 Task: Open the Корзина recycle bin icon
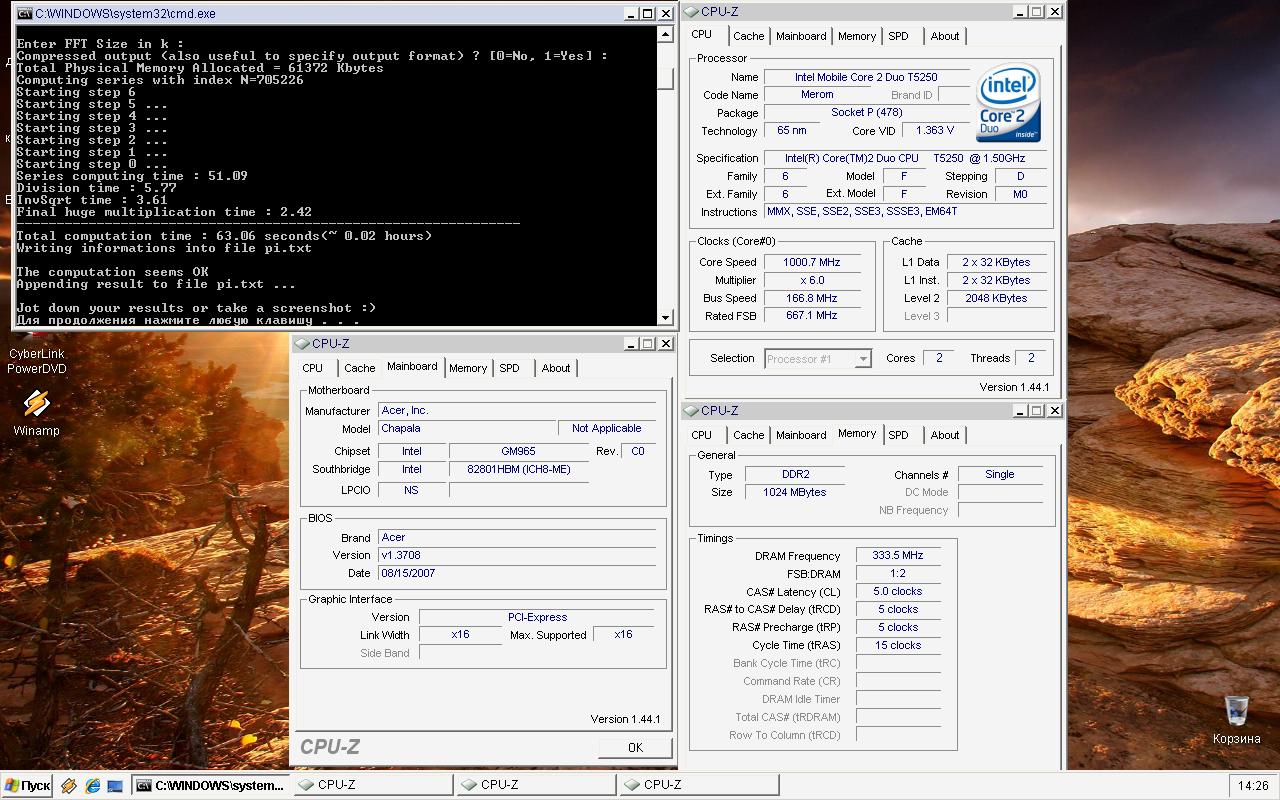tap(1236, 720)
